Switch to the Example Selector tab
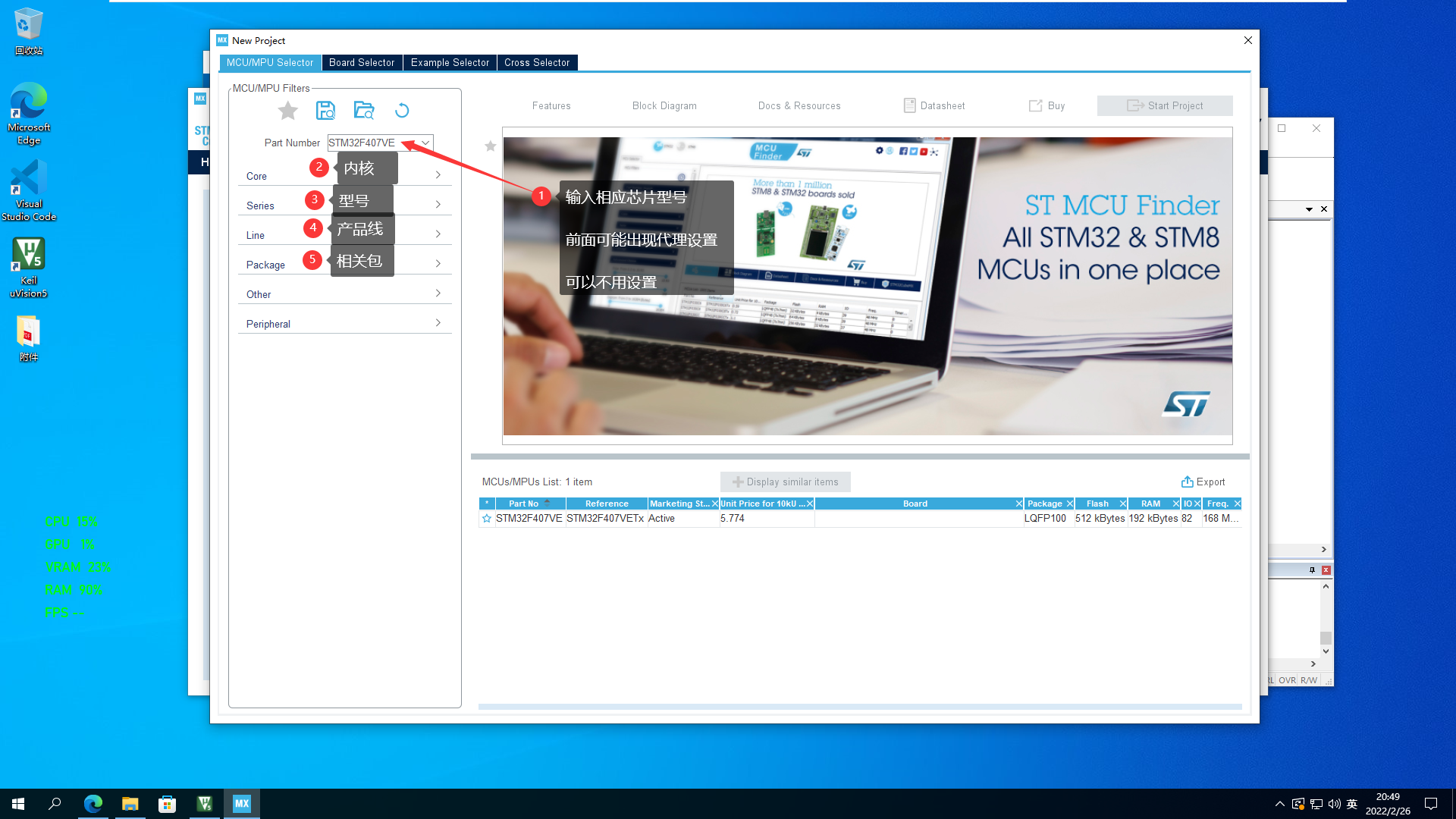The image size is (1456, 819). (x=450, y=62)
